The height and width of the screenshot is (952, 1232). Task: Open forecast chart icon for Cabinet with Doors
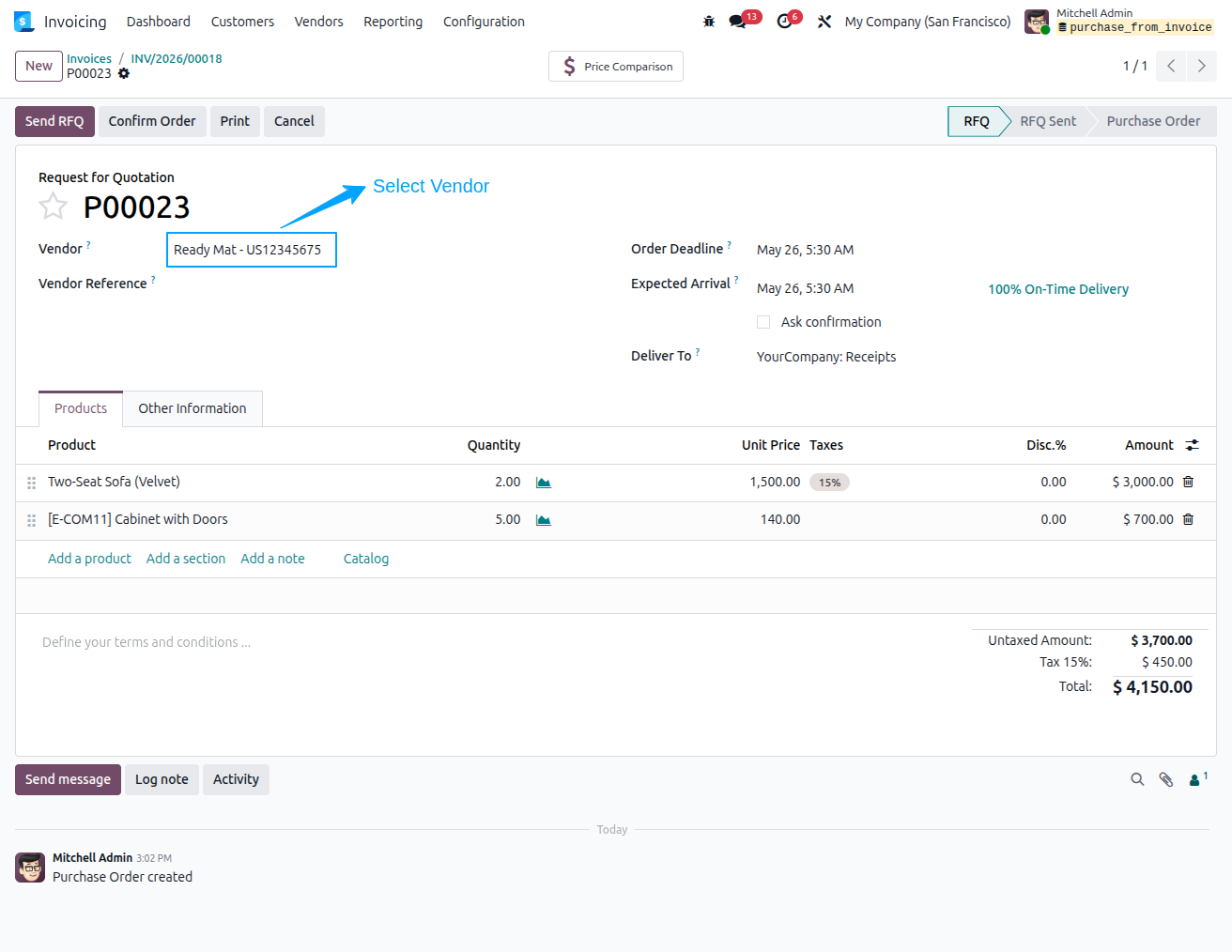point(543,520)
